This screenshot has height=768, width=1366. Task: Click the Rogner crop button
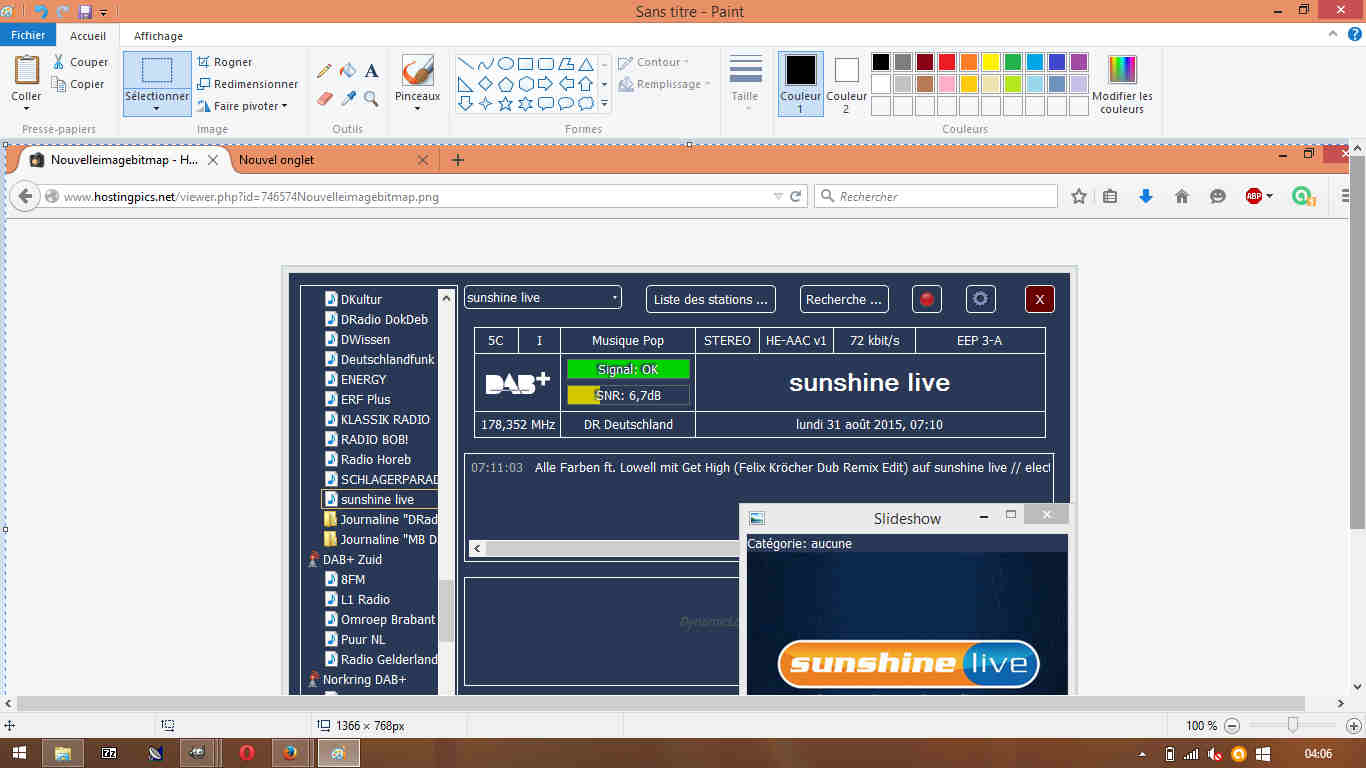pyautogui.click(x=225, y=62)
